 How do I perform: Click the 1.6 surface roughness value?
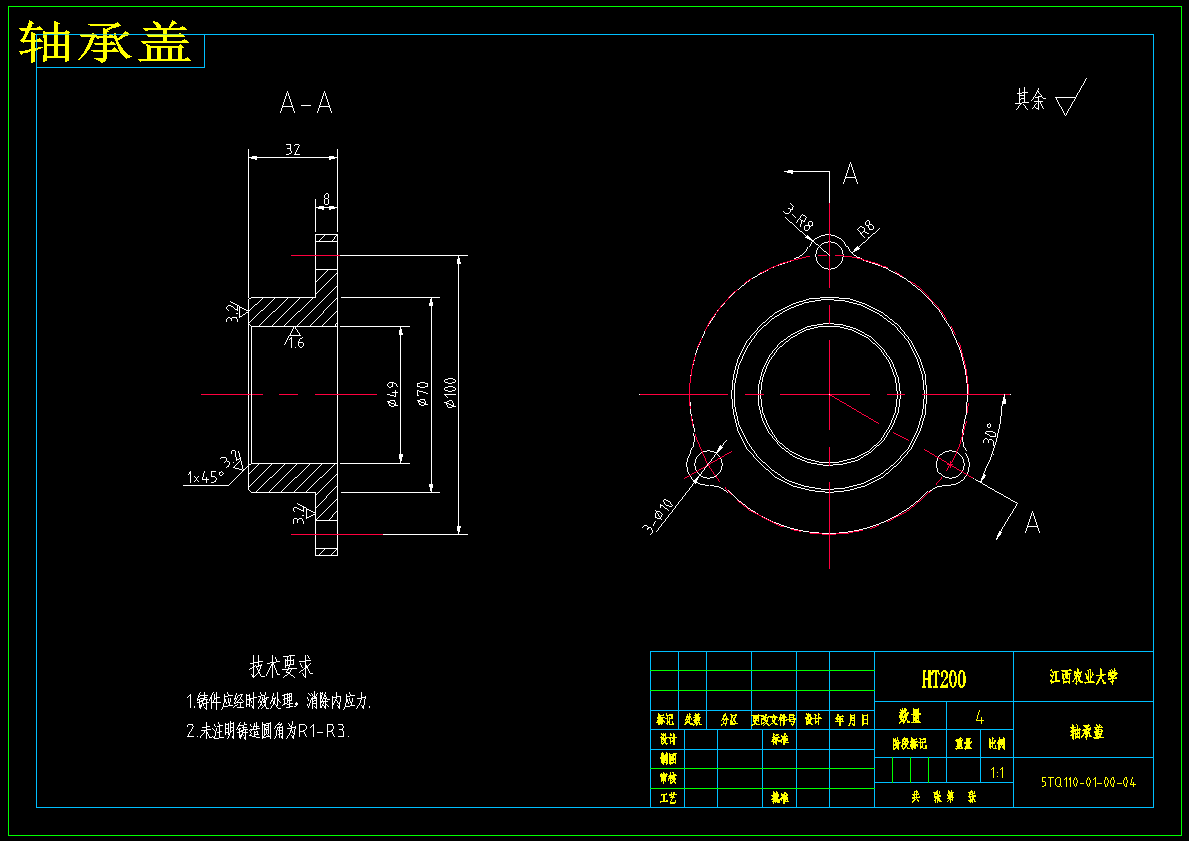click(296, 344)
